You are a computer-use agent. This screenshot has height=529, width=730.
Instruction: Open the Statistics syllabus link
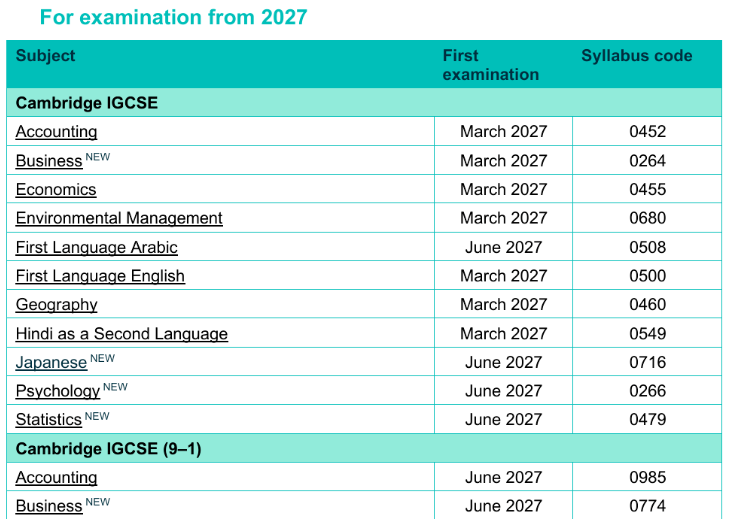[x=48, y=420]
